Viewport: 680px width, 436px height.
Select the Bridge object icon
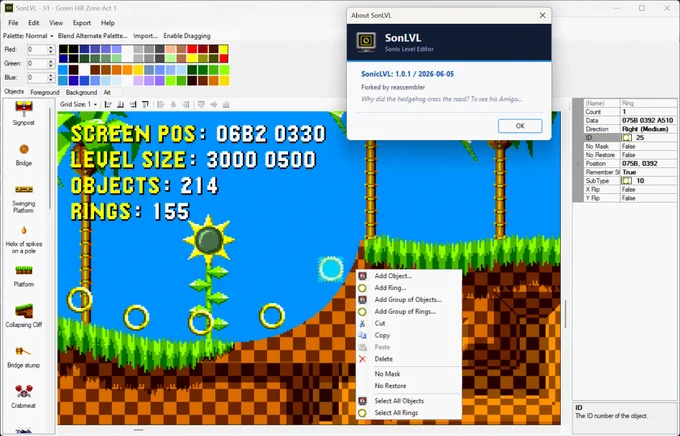pos(24,150)
